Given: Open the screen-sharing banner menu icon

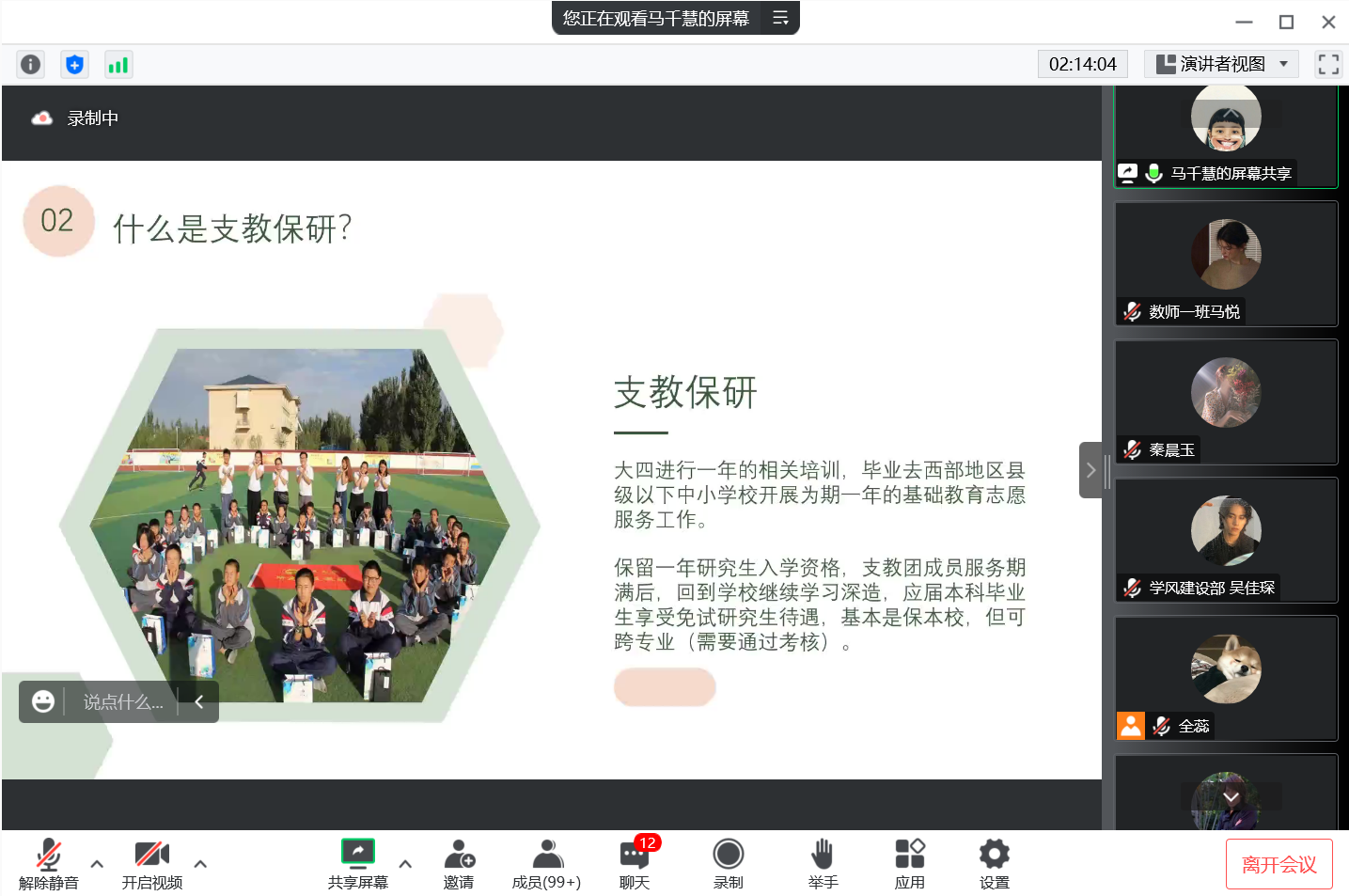Looking at the screenshot, I should click(780, 18).
